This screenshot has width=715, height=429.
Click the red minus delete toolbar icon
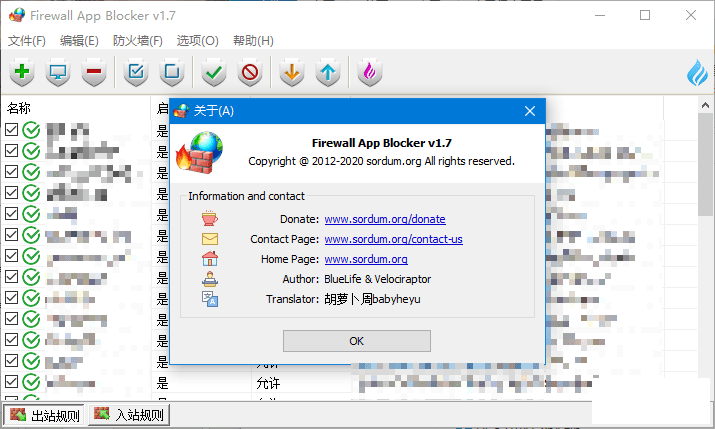click(x=94, y=72)
